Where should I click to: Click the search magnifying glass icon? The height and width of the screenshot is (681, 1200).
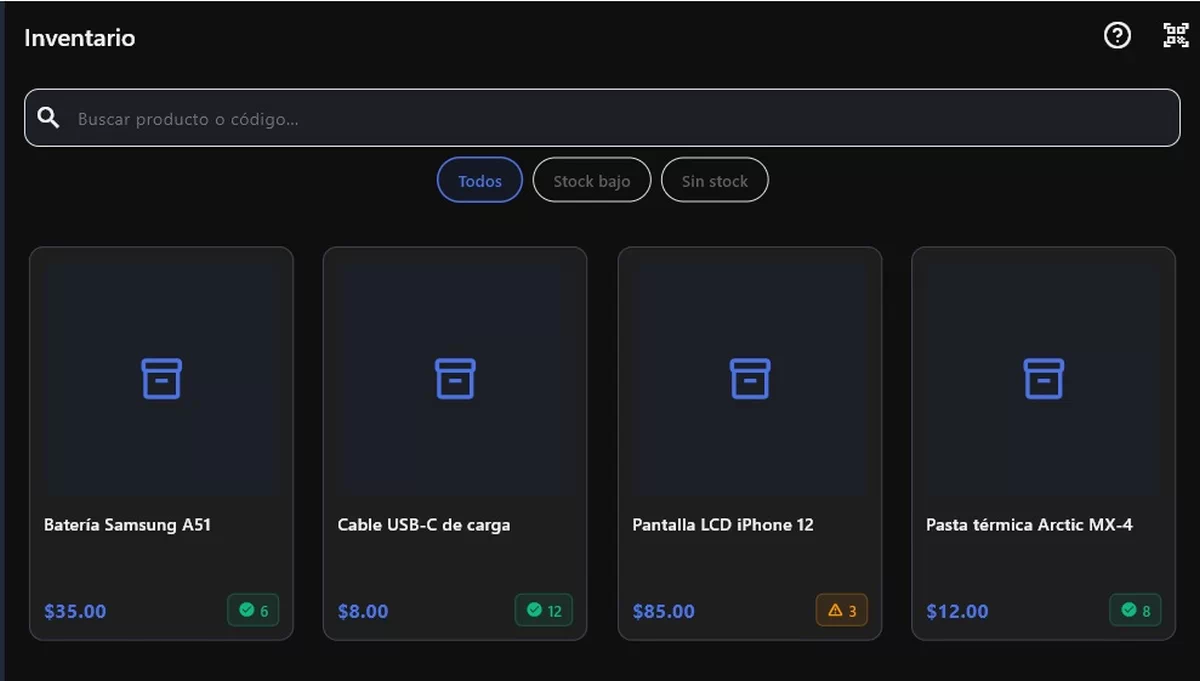click(x=48, y=118)
